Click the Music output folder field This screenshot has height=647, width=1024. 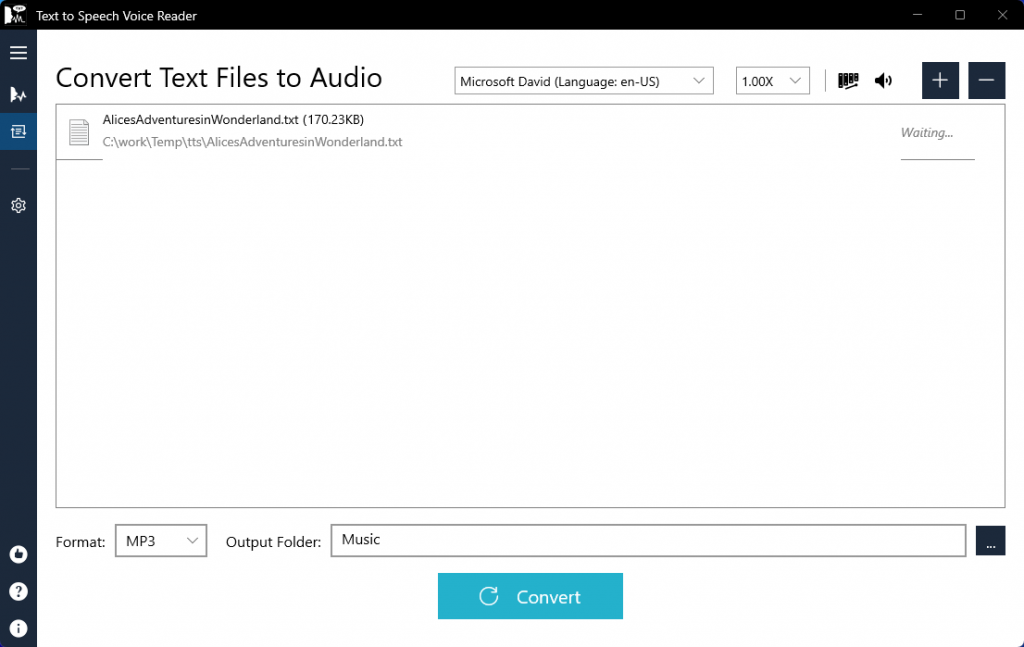pos(648,541)
